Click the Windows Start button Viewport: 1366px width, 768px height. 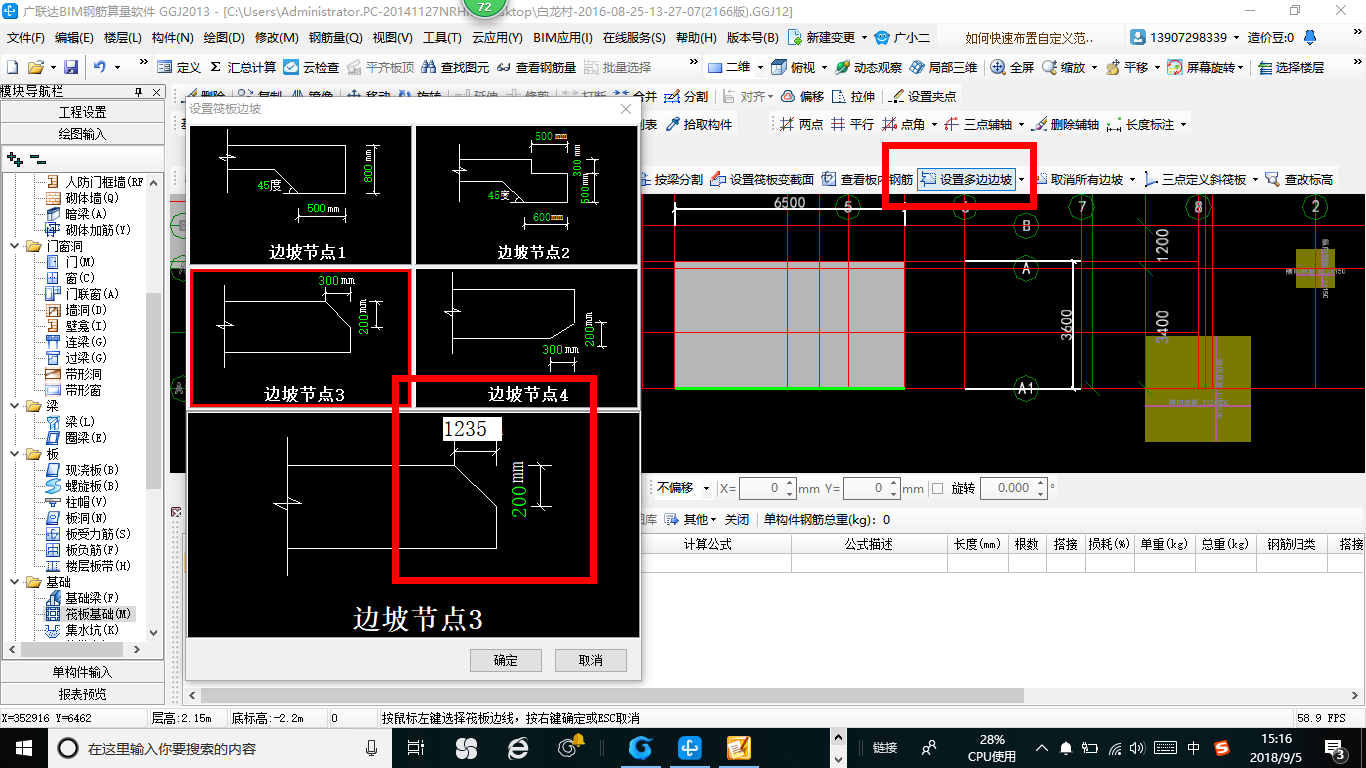(23, 747)
